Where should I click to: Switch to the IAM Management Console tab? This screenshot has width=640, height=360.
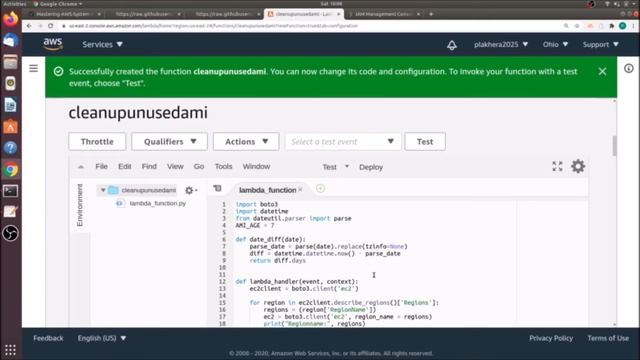384,14
